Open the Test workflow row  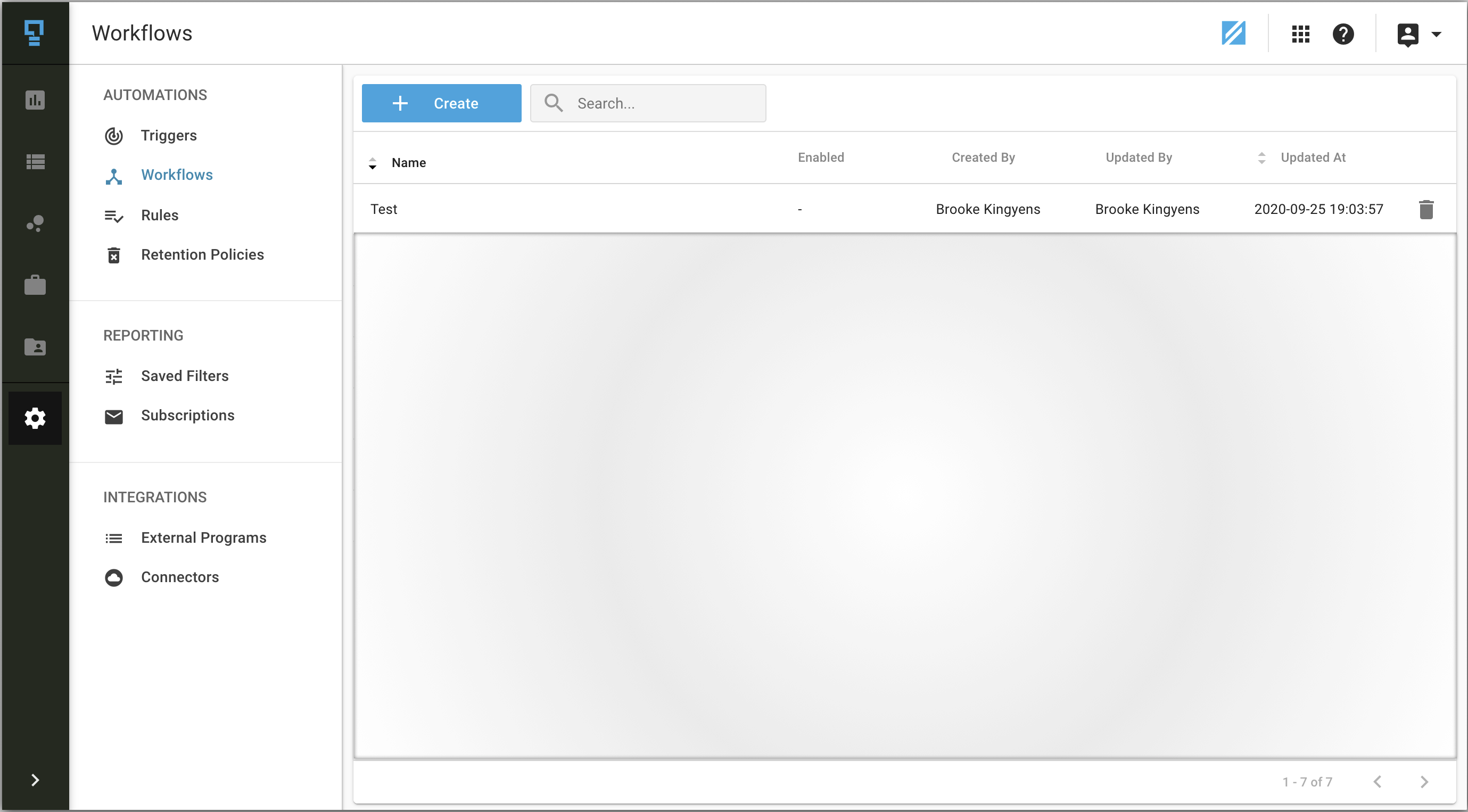[384, 209]
